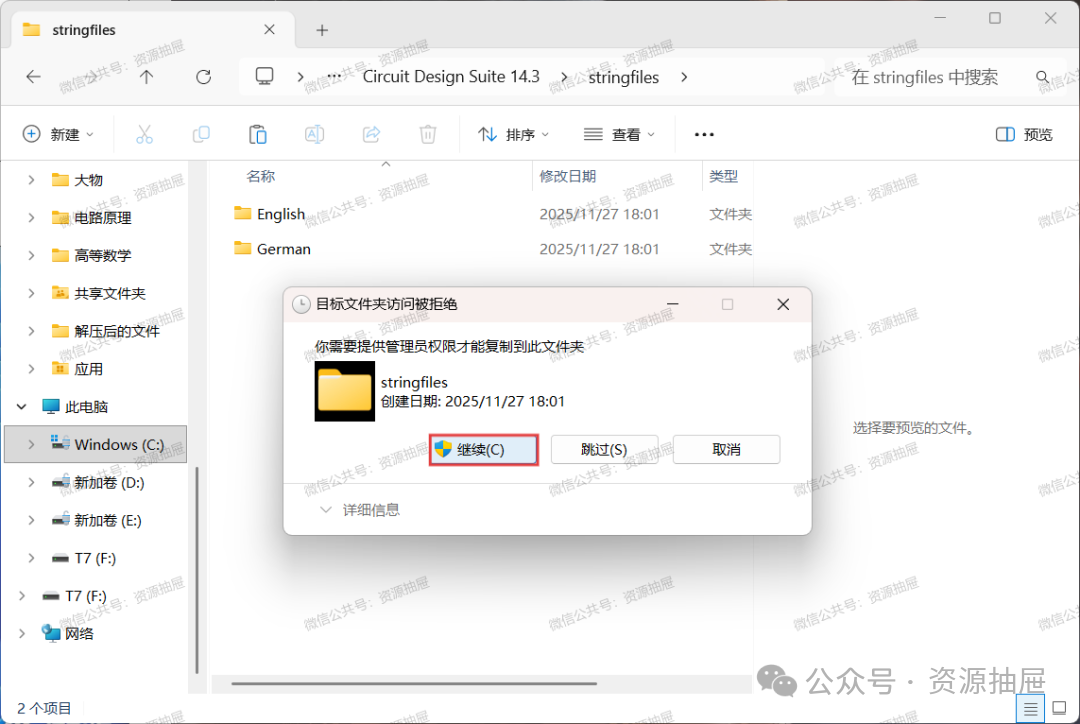Click the horizontal scrollbar of file list
Image resolution: width=1080 pixels, height=724 pixels.
click(x=414, y=683)
